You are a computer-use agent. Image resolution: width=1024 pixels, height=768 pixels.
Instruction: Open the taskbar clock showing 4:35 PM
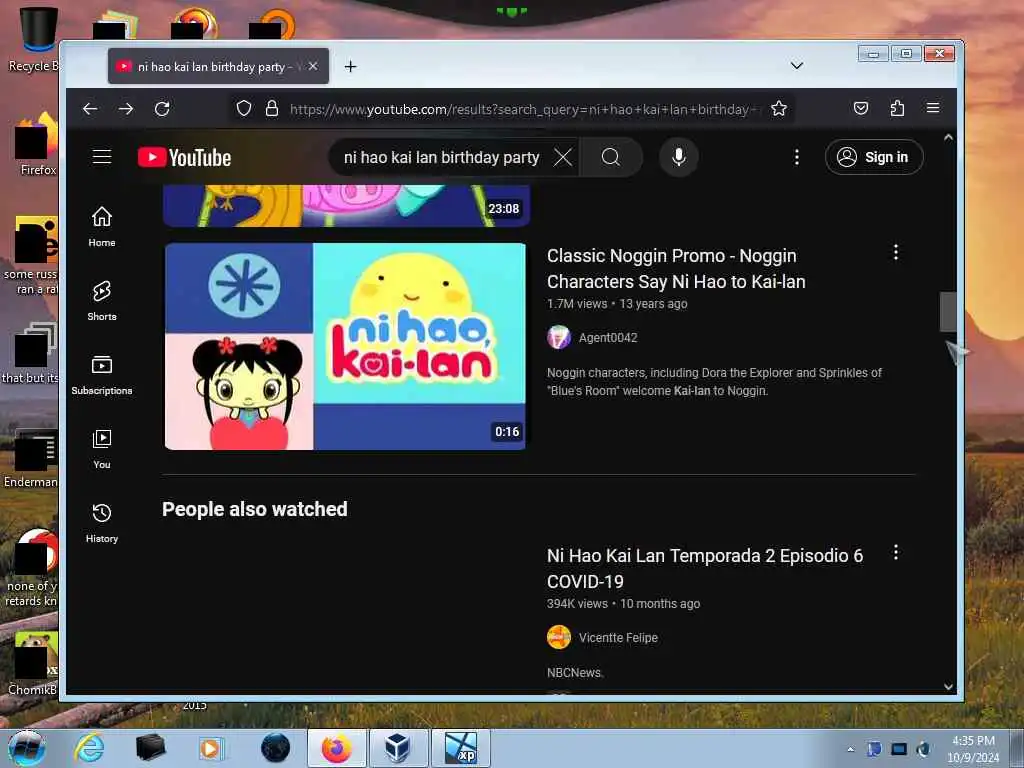tap(973, 749)
